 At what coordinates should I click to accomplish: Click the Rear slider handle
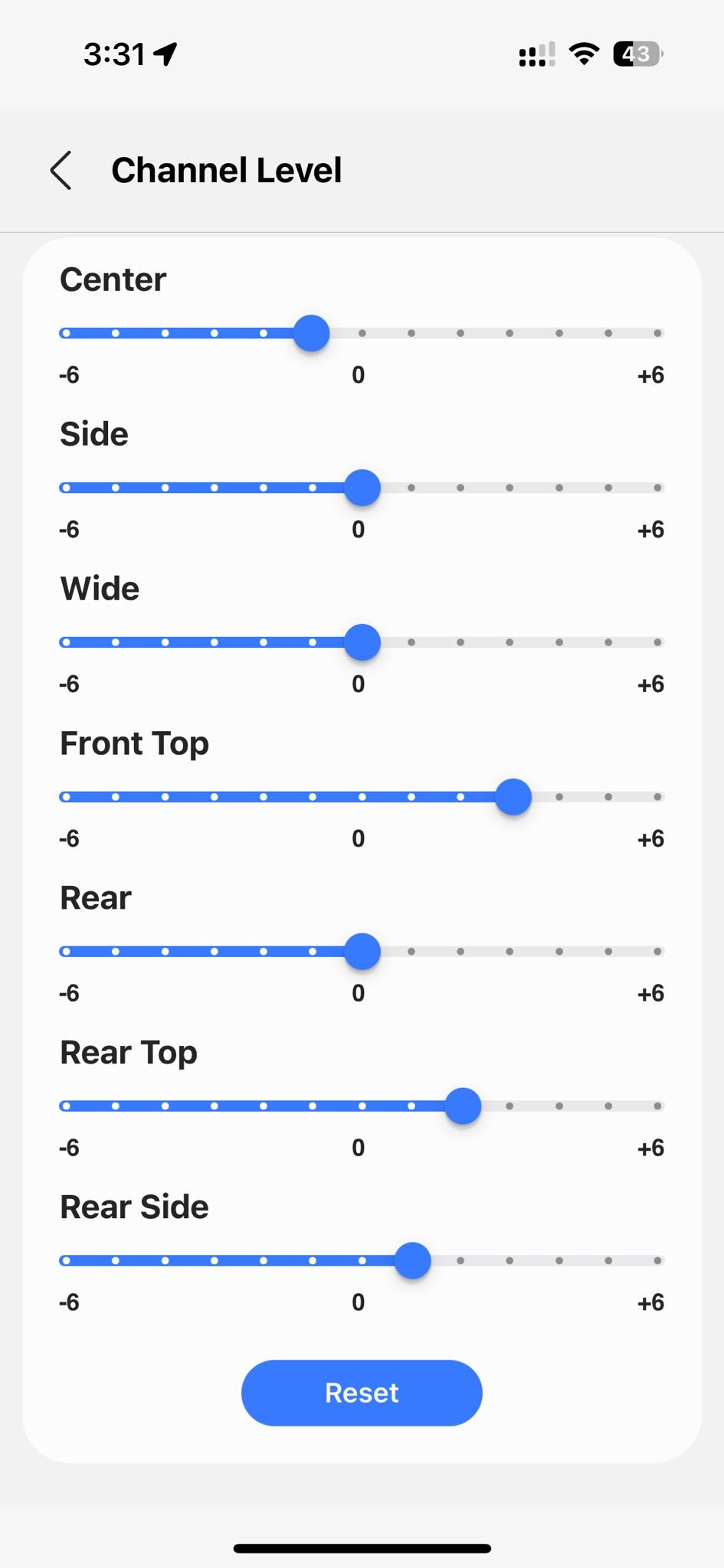tap(362, 952)
